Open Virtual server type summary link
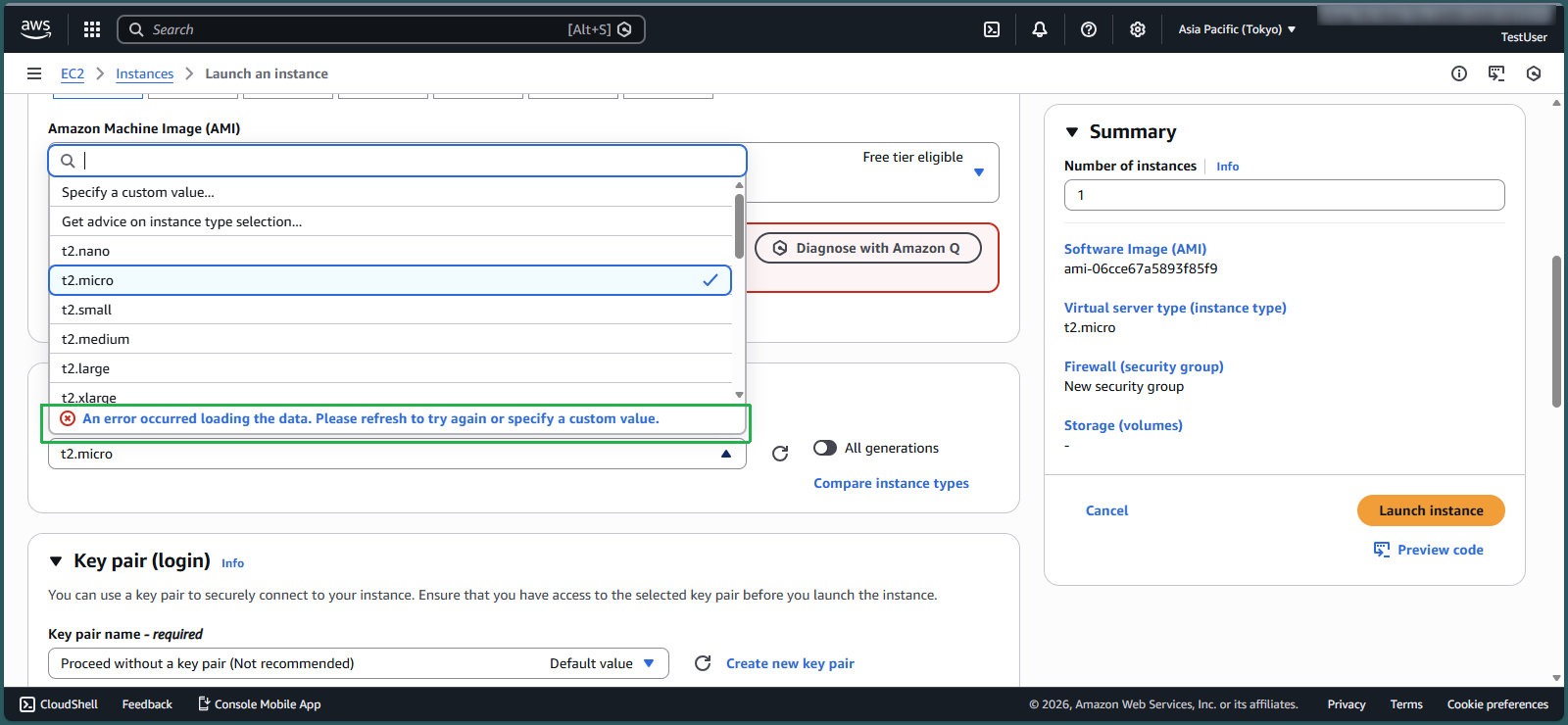 point(1175,308)
